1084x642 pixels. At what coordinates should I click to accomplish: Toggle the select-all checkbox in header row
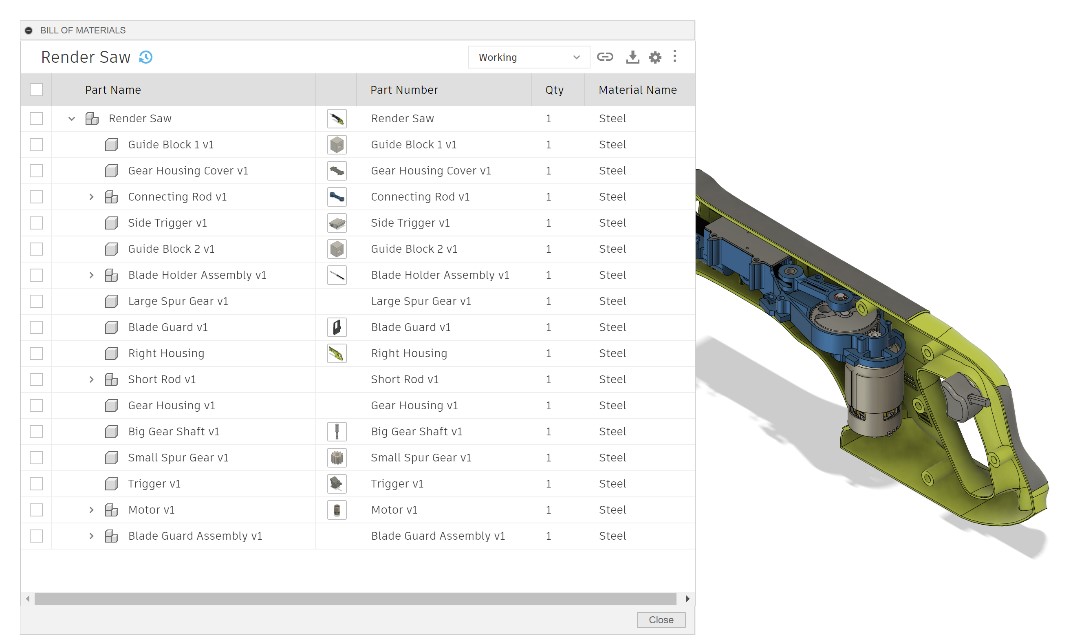click(x=37, y=90)
